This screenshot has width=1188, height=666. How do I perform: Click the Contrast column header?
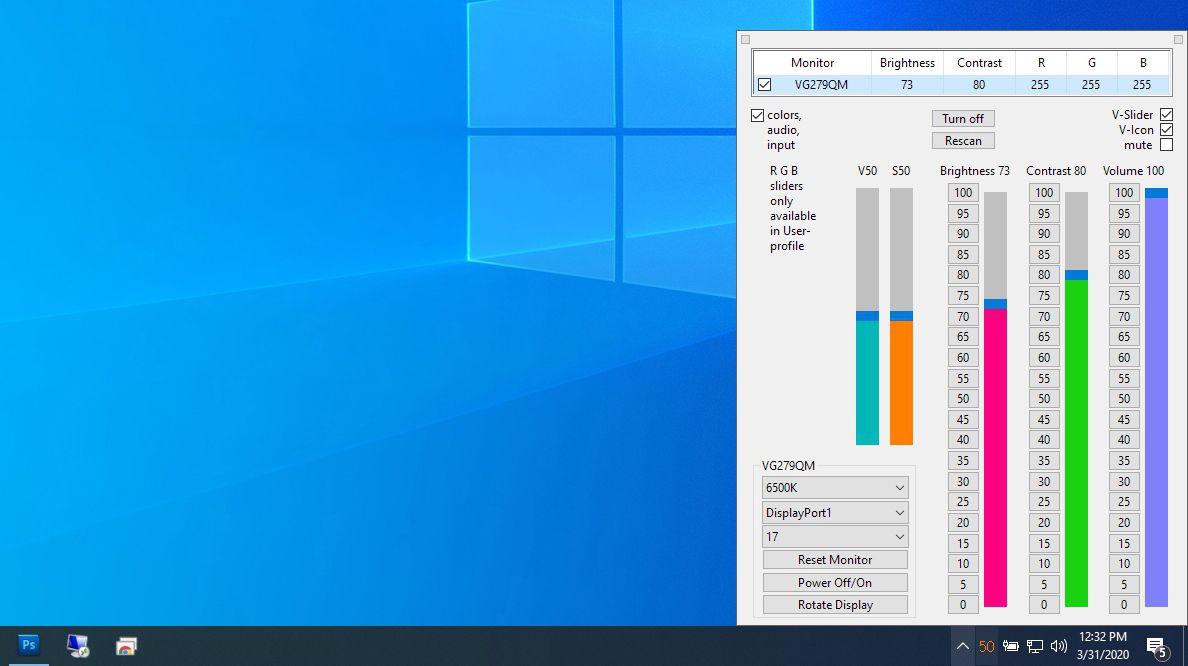pyautogui.click(x=979, y=63)
